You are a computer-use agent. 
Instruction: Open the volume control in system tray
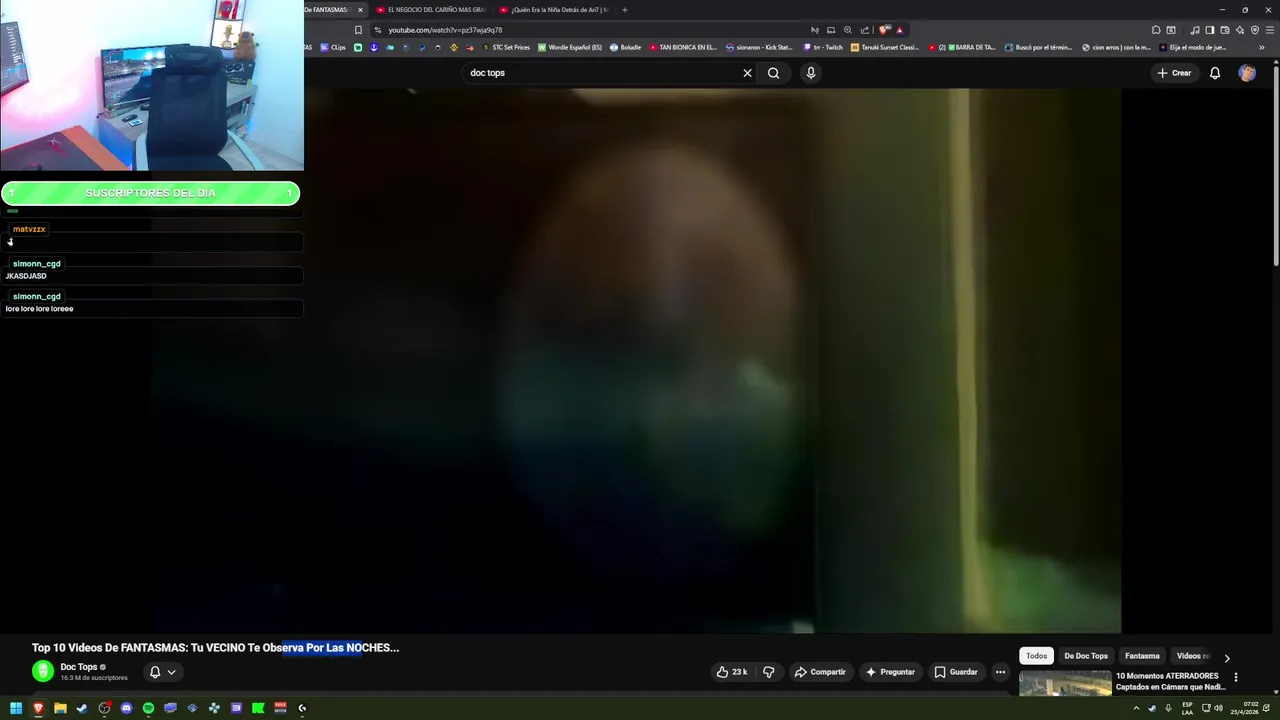coord(1218,708)
